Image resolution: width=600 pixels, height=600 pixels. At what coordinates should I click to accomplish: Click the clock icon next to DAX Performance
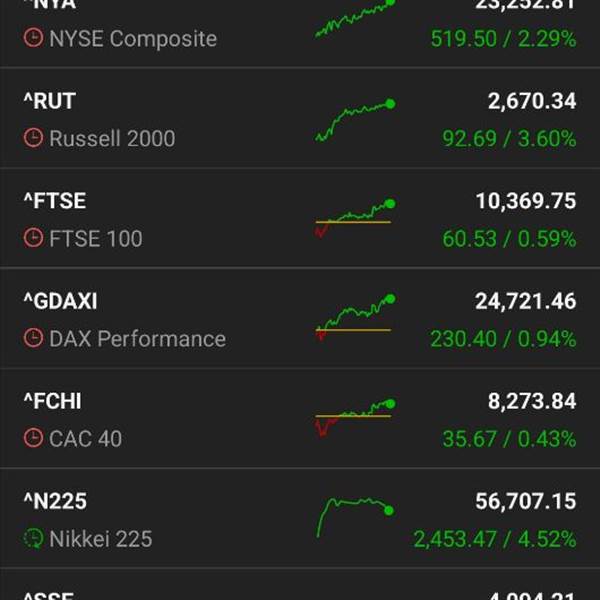coord(34,339)
